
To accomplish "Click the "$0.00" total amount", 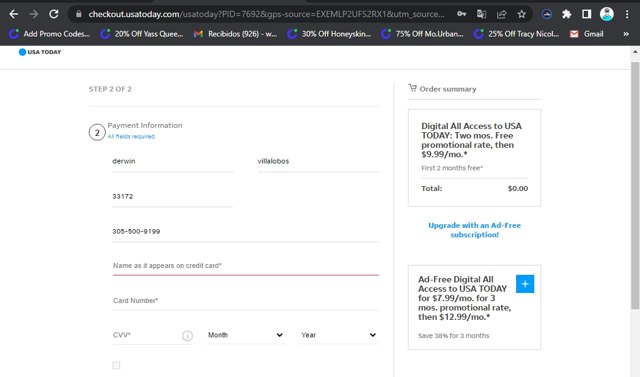I will click(518, 188).
